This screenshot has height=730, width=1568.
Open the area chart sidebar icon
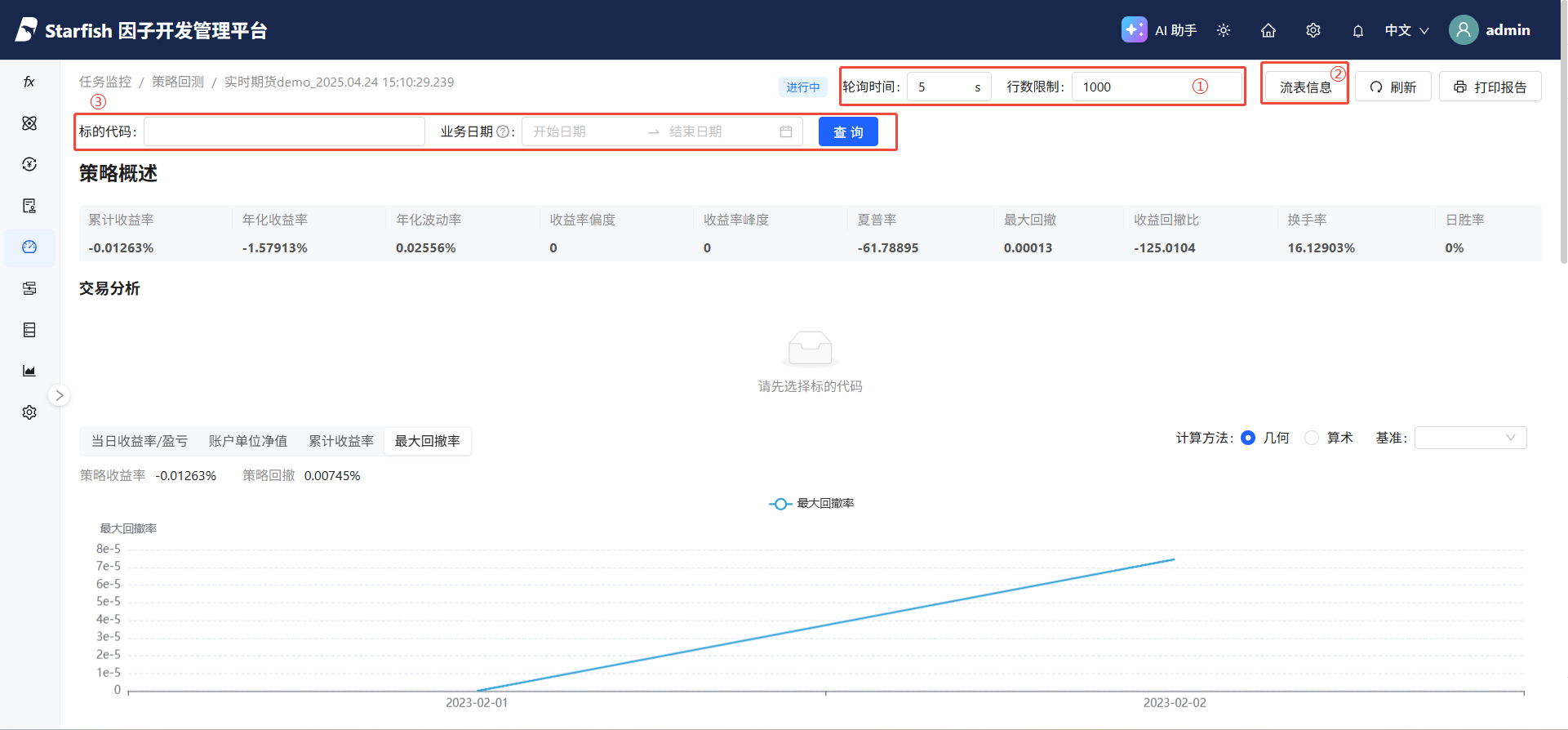pos(29,371)
